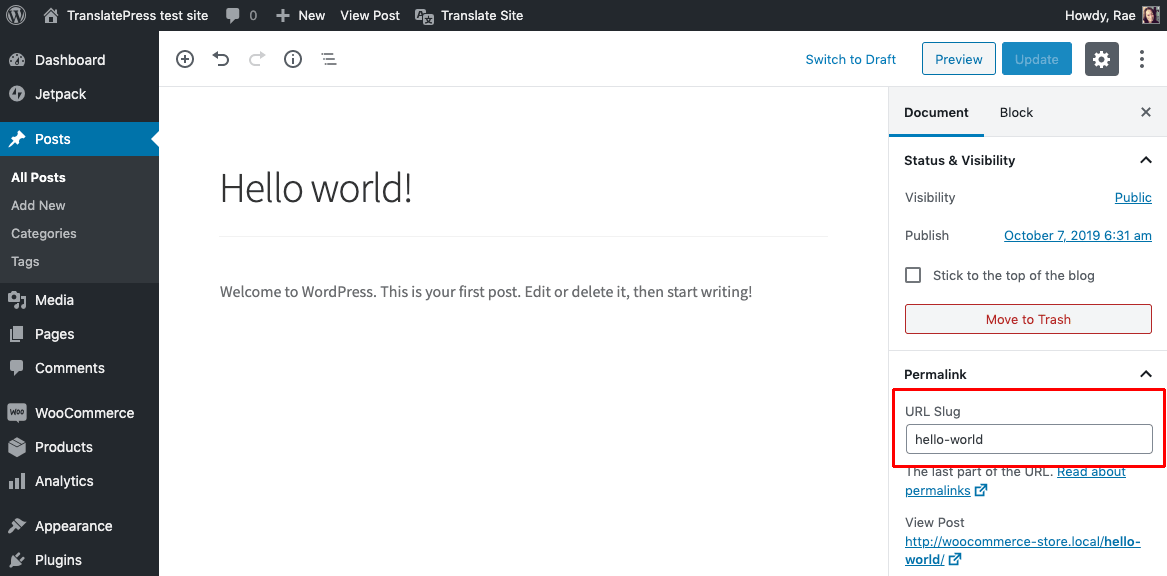Click Switch to Draft
Screen dimensions: 1167x576
pyautogui.click(x=850, y=59)
